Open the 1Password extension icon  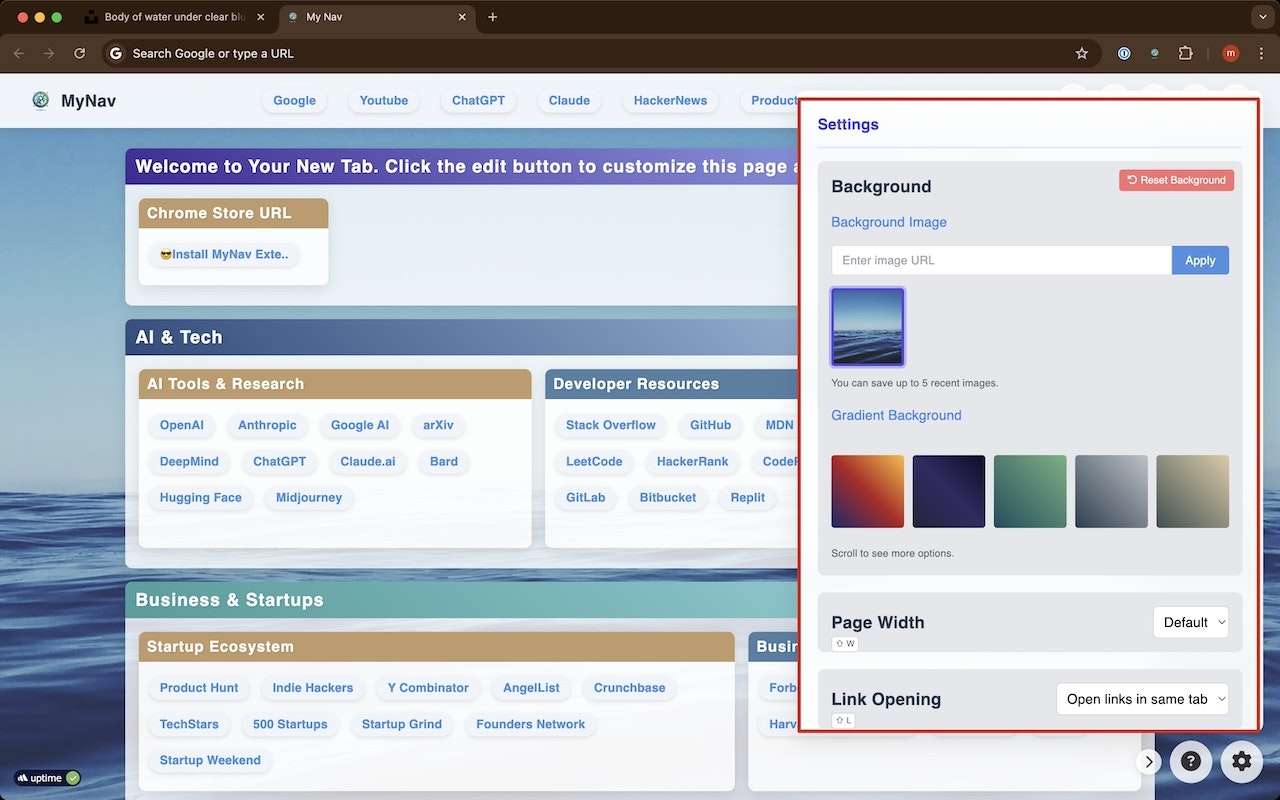(1124, 53)
